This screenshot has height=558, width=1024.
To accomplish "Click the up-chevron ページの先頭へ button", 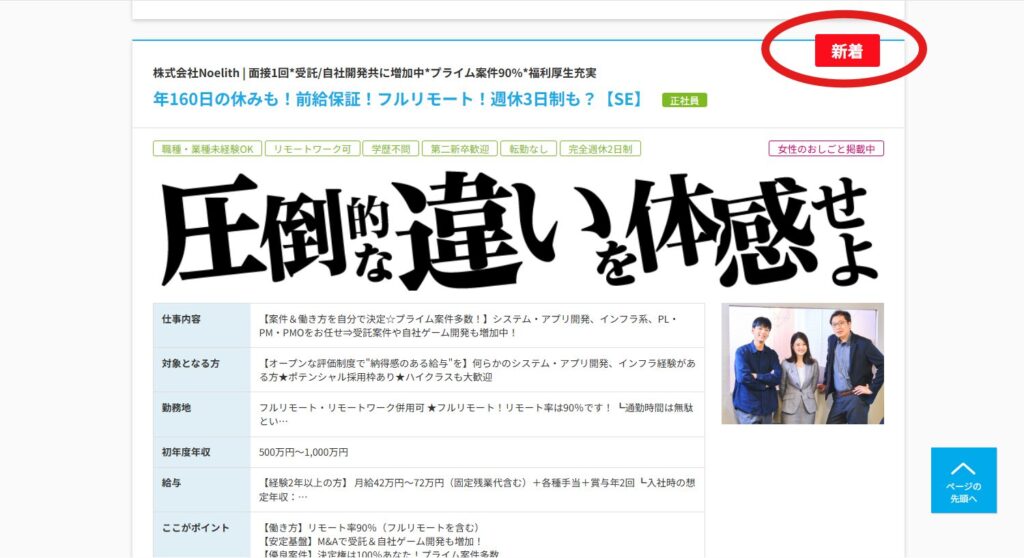I will pos(963,480).
